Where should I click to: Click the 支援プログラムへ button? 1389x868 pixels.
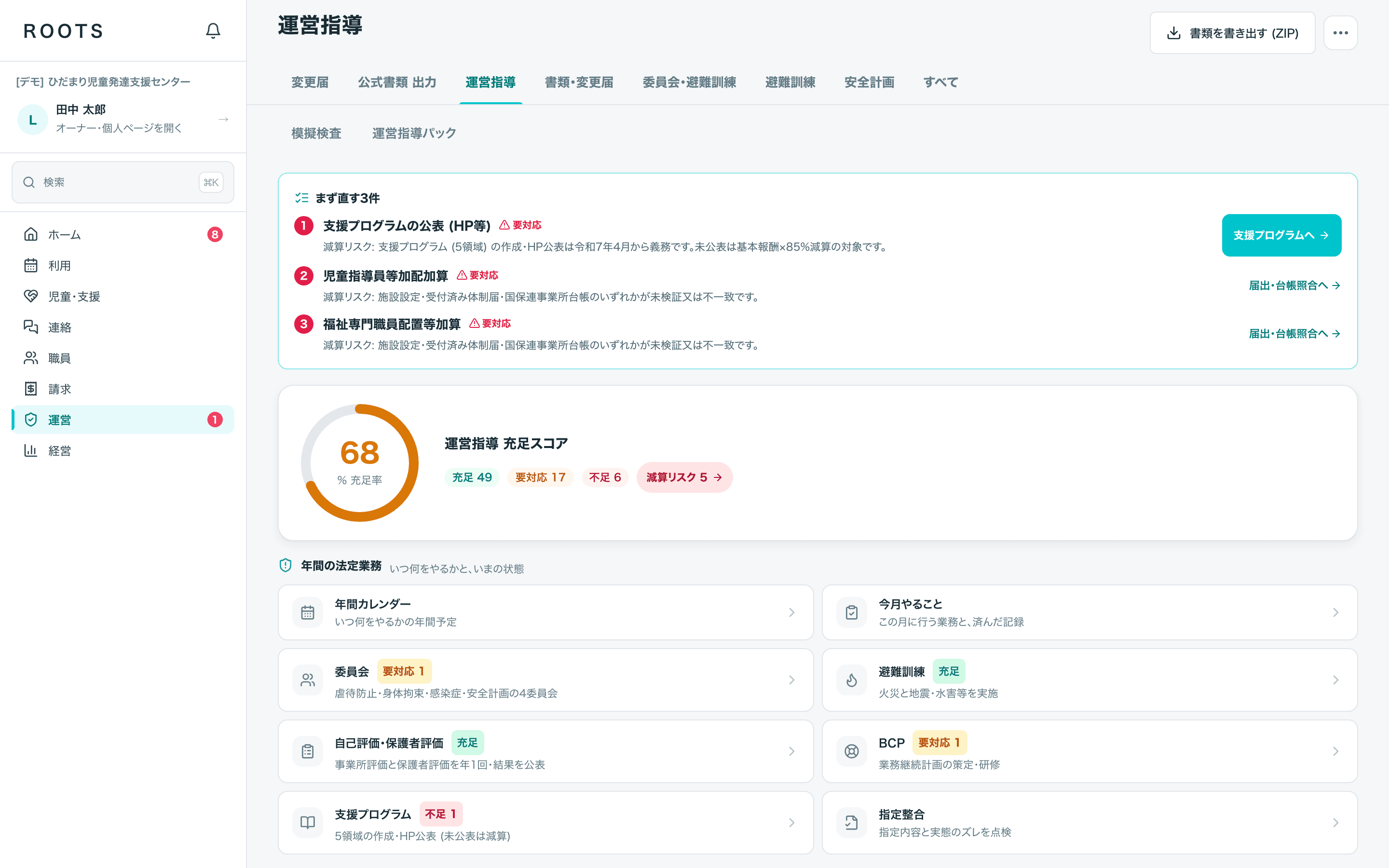click(1281, 235)
